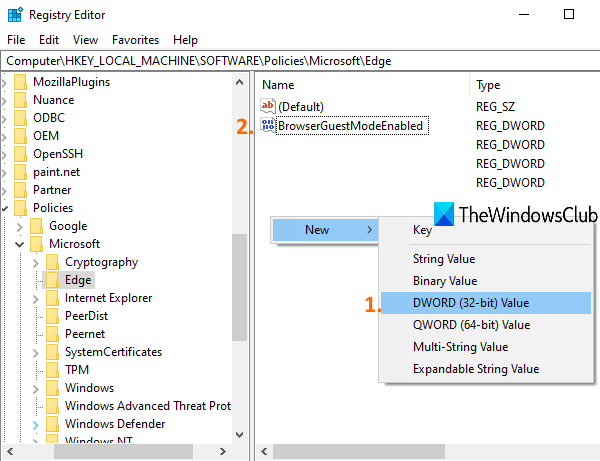Open the View menu
Viewport: 600px width, 461px height.
[85, 40]
